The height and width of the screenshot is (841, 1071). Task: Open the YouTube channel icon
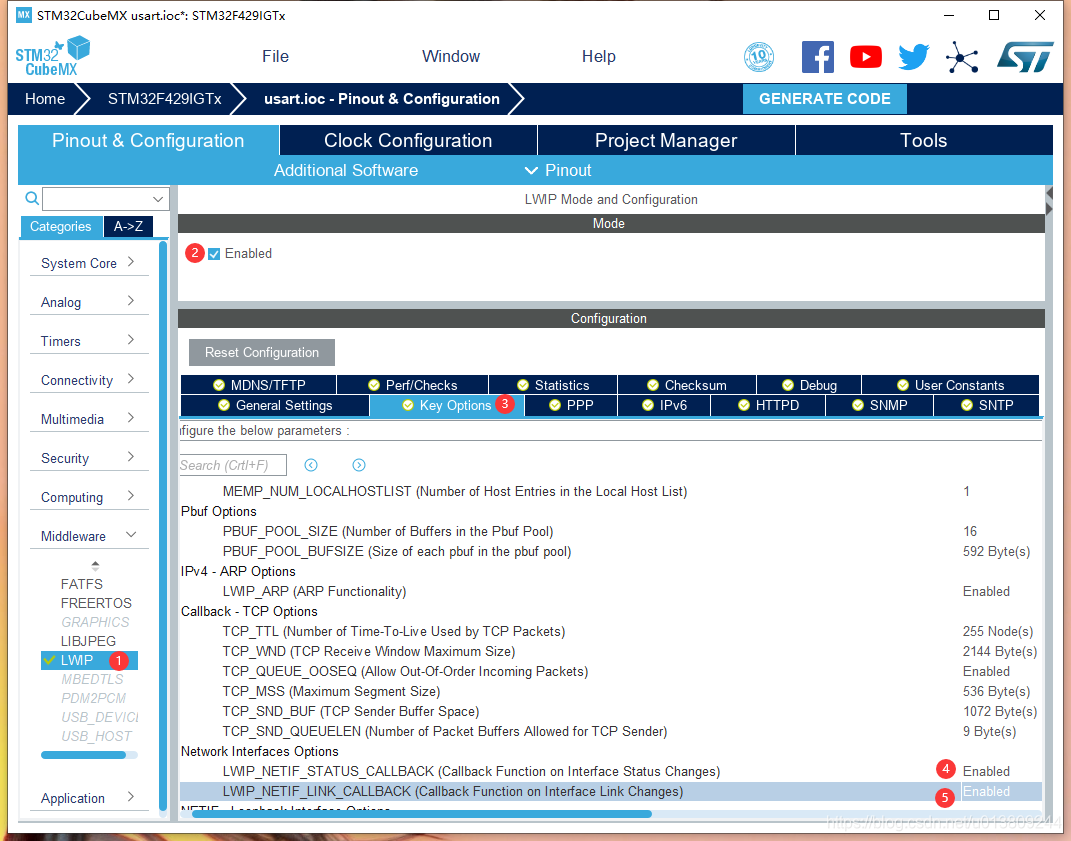(x=865, y=57)
